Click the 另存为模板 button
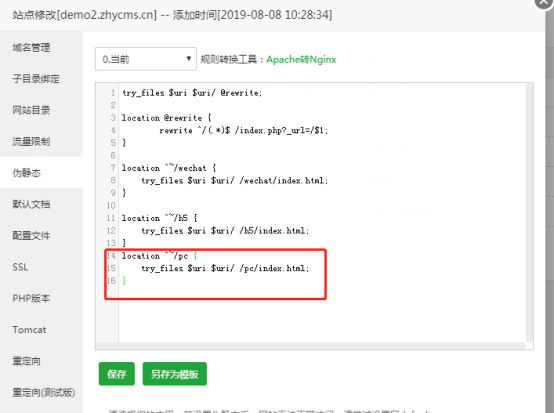 pos(175,374)
